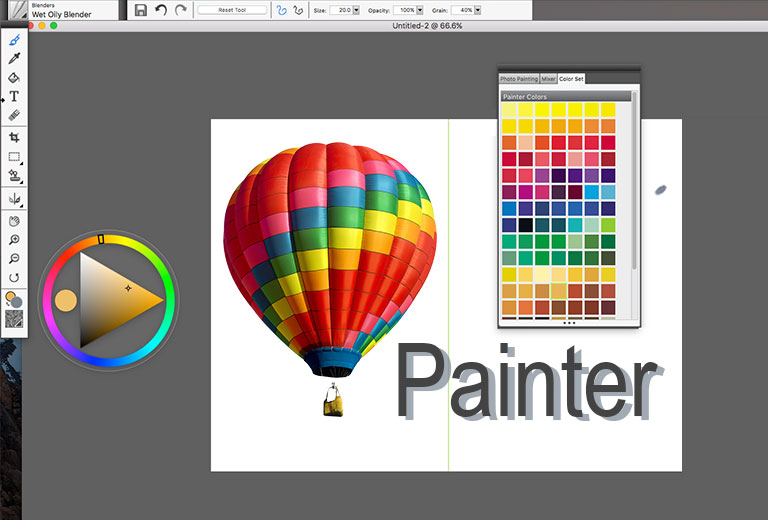Pick the bright lime green swatch
Viewport: 768px width, 520px height.
point(608,225)
